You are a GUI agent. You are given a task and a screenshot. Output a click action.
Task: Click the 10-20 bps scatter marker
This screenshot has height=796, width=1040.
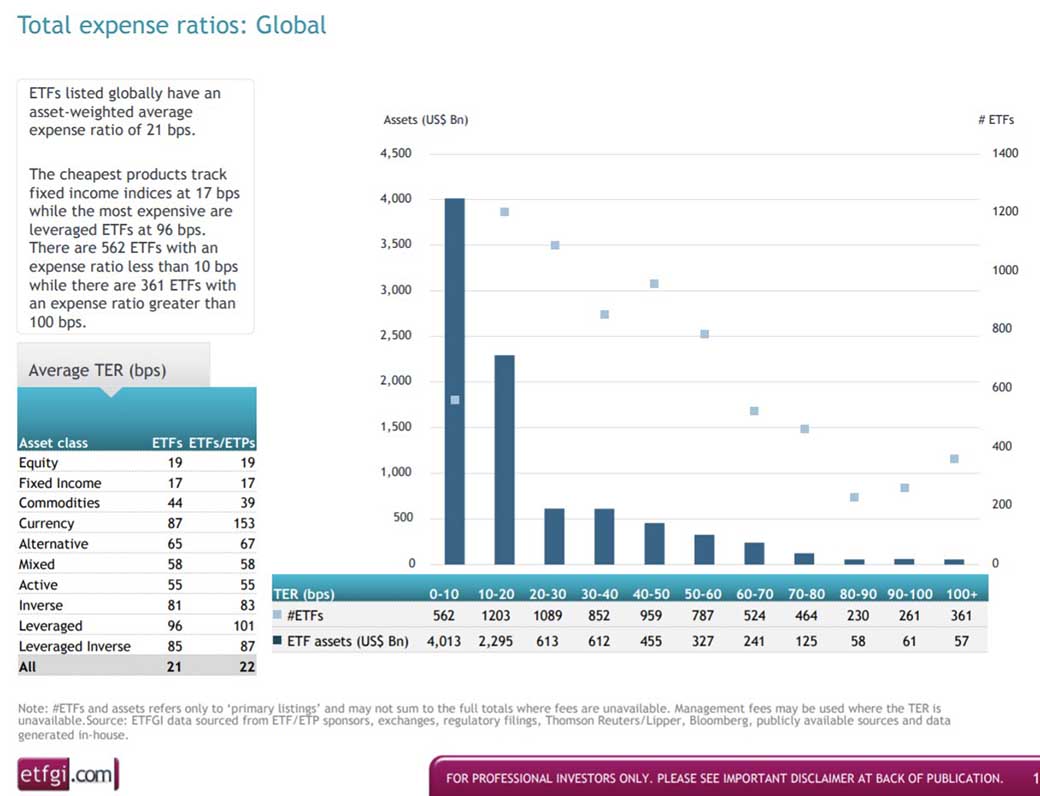pyautogui.click(x=505, y=212)
